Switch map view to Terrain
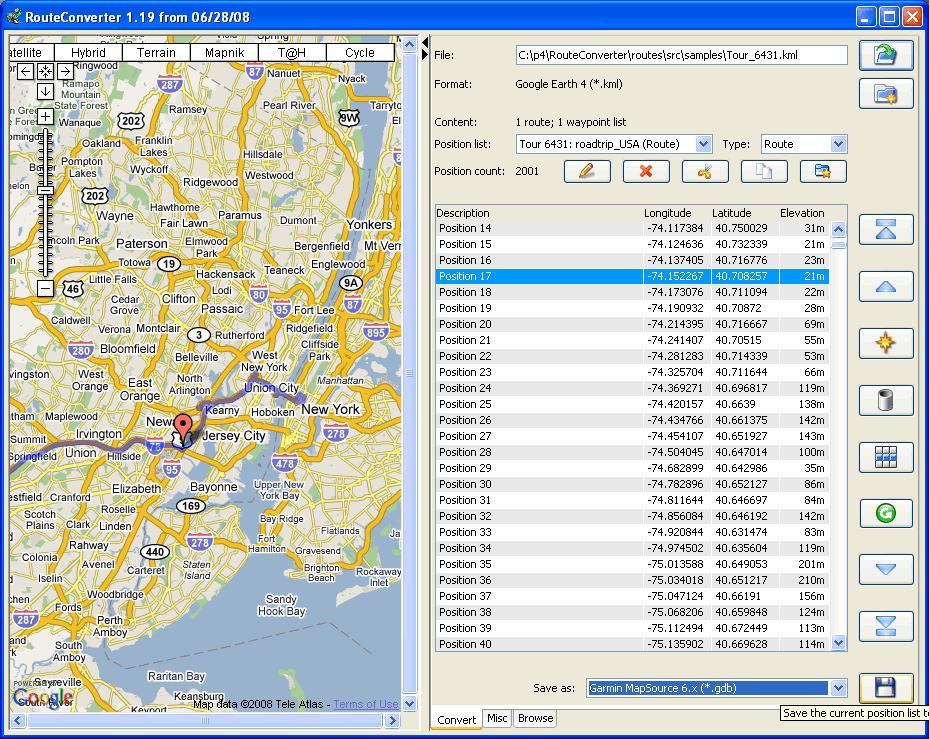The width and height of the screenshot is (929, 739). (156, 53)
